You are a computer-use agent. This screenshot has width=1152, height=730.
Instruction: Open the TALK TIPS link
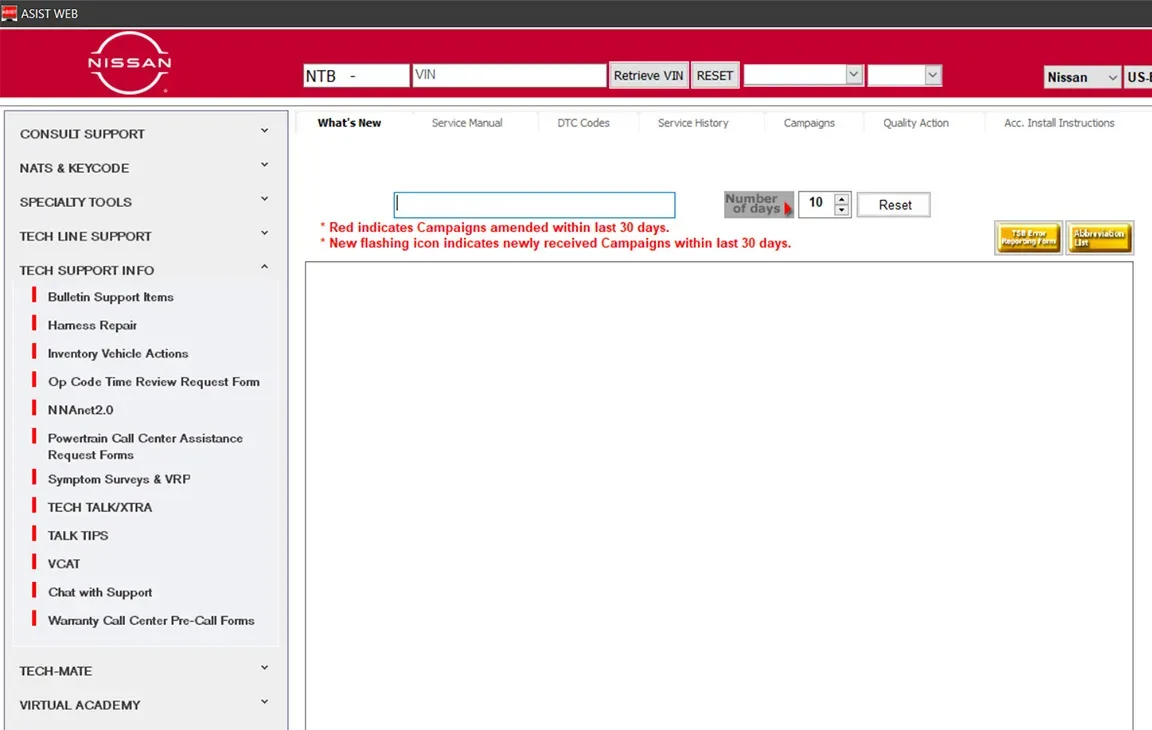coord(77,535)
